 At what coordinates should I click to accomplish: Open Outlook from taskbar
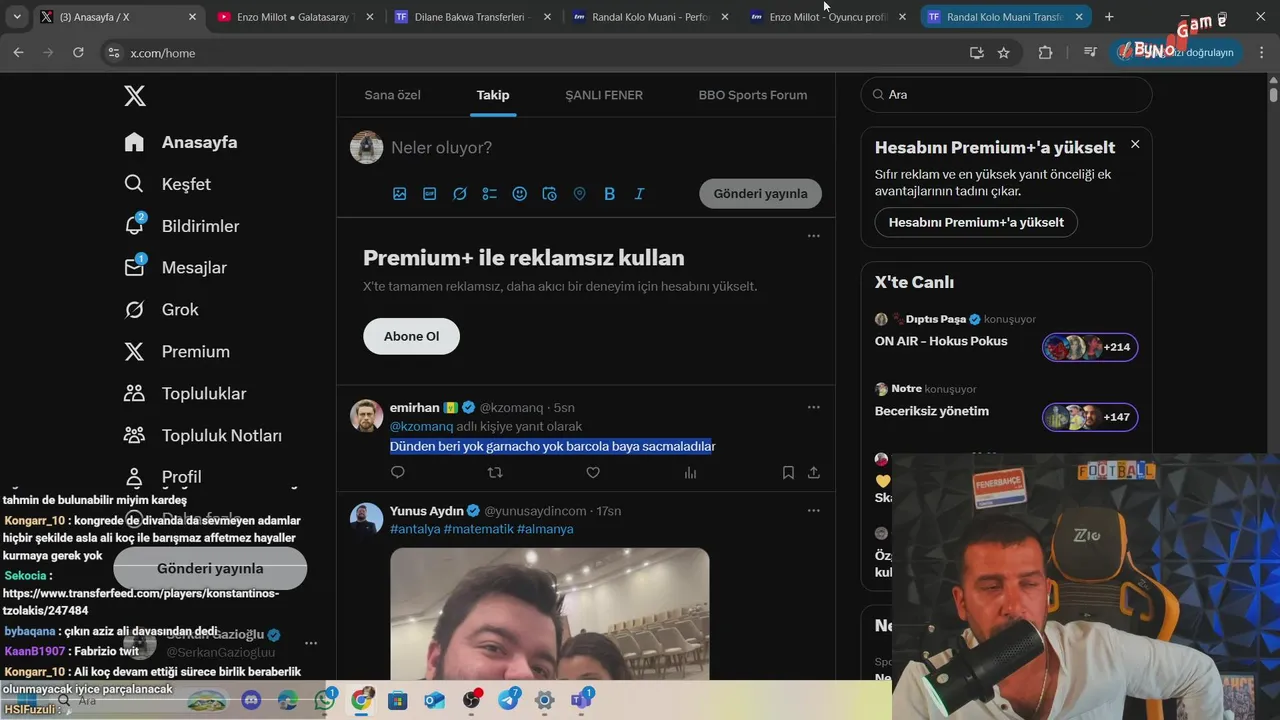[434, 701]
